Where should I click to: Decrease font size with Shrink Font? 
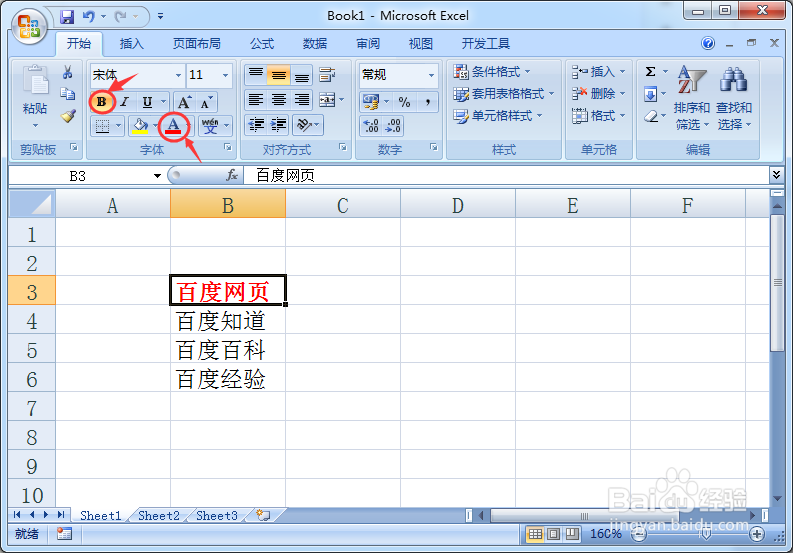pos(206,102)
